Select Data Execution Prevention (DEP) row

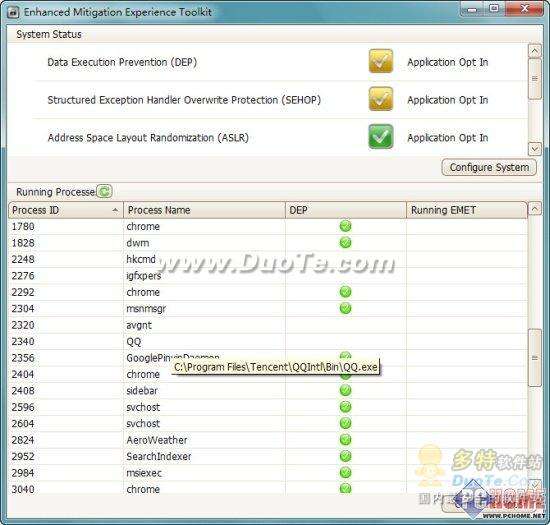[268, 62]
